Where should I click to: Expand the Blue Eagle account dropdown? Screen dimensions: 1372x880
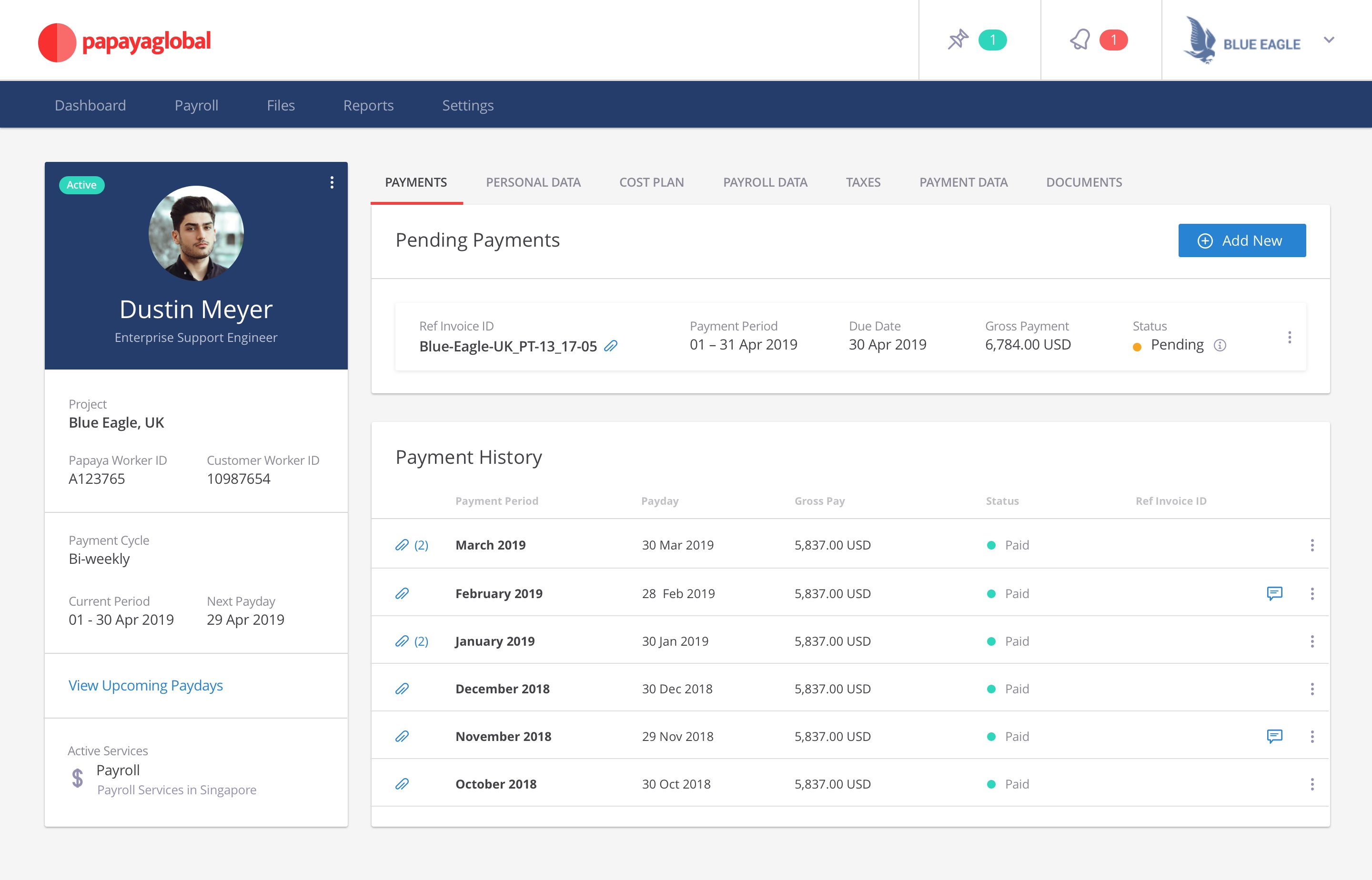(x=1329, y=40)
